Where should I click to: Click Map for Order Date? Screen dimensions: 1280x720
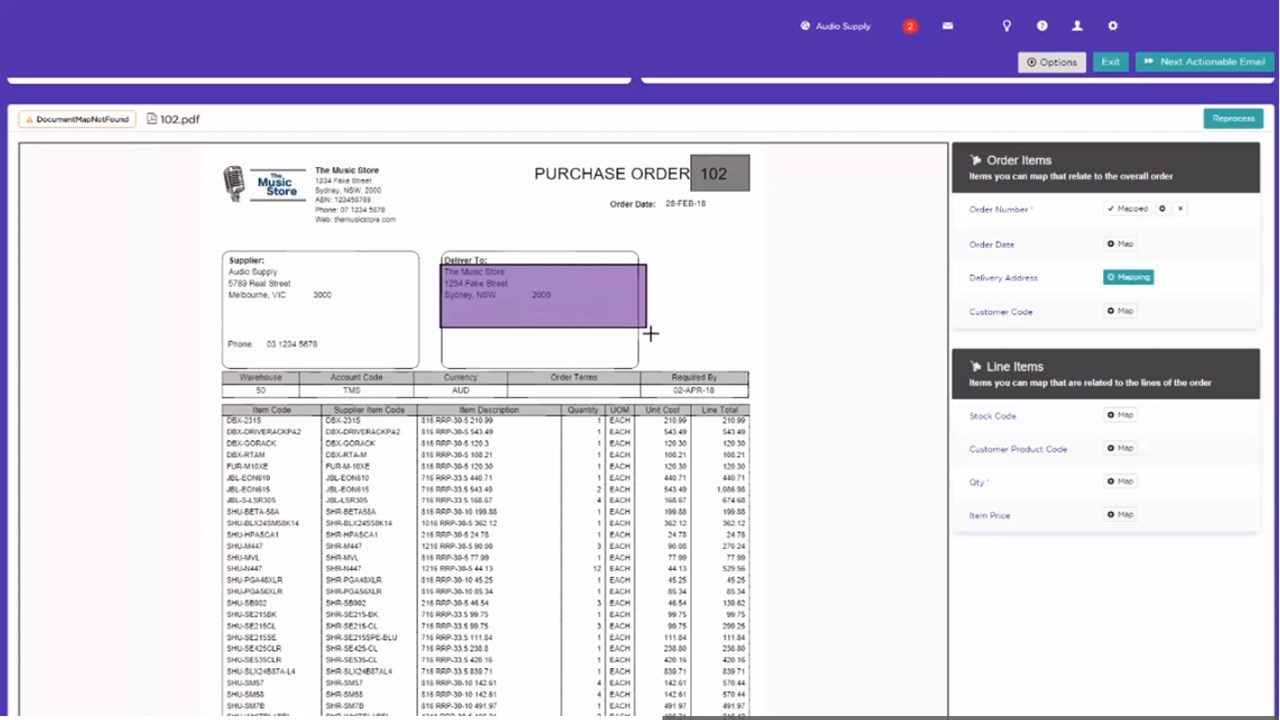click(x=1120, y=244)
